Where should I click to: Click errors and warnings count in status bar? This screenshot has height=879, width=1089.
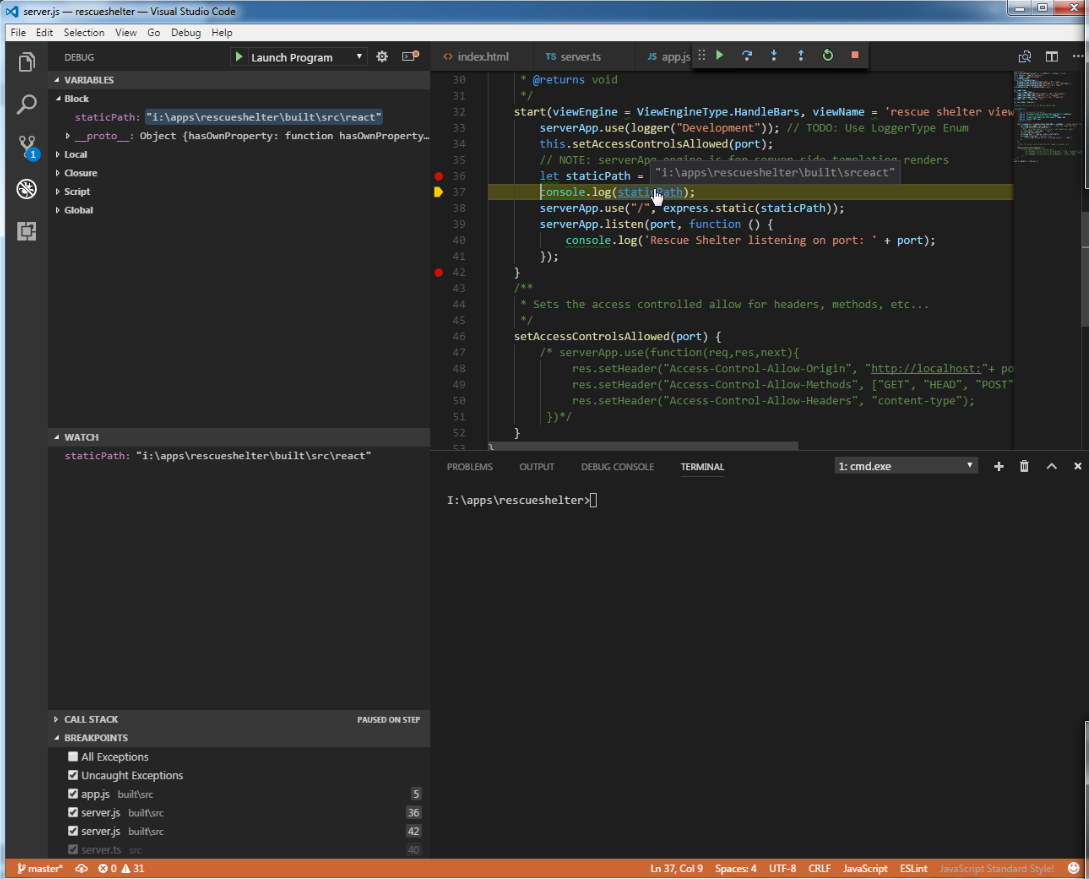pyautogui.click(x=121, y=869)
